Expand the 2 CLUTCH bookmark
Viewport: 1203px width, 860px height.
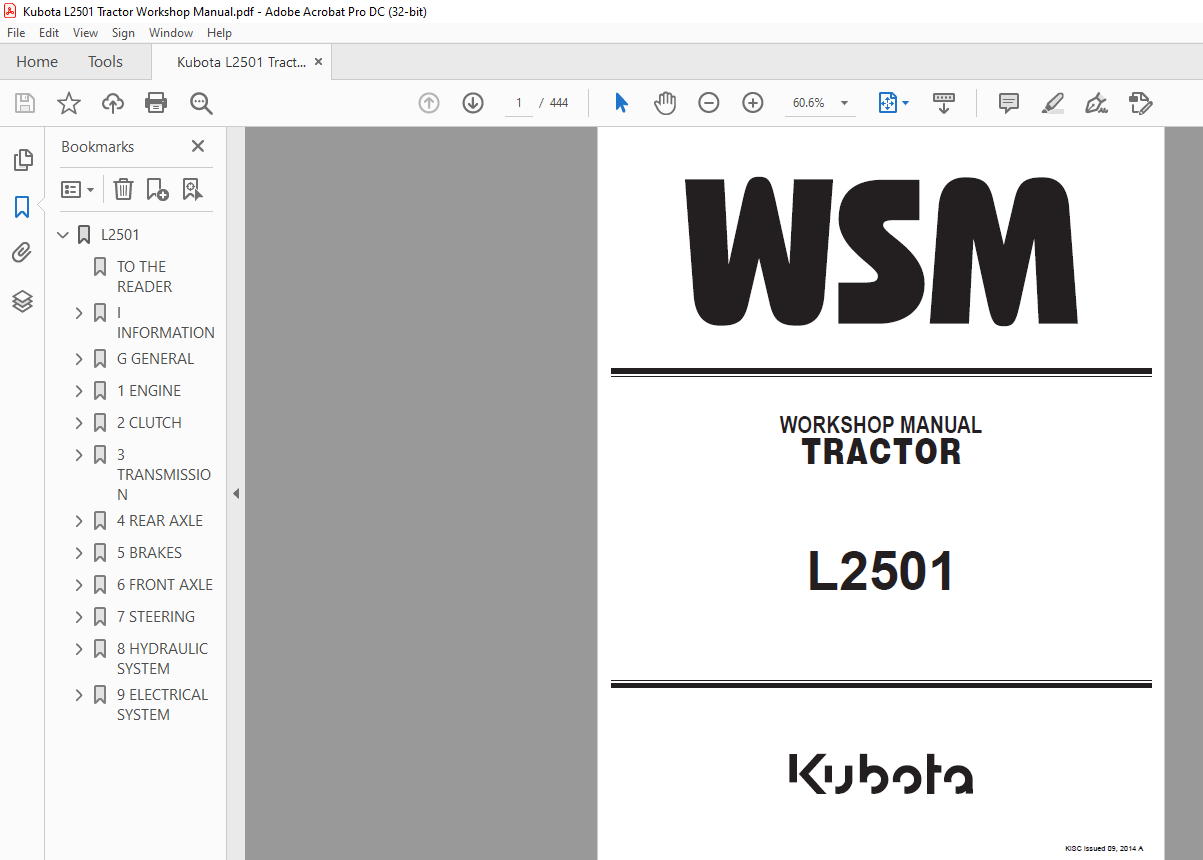(79, 423)
